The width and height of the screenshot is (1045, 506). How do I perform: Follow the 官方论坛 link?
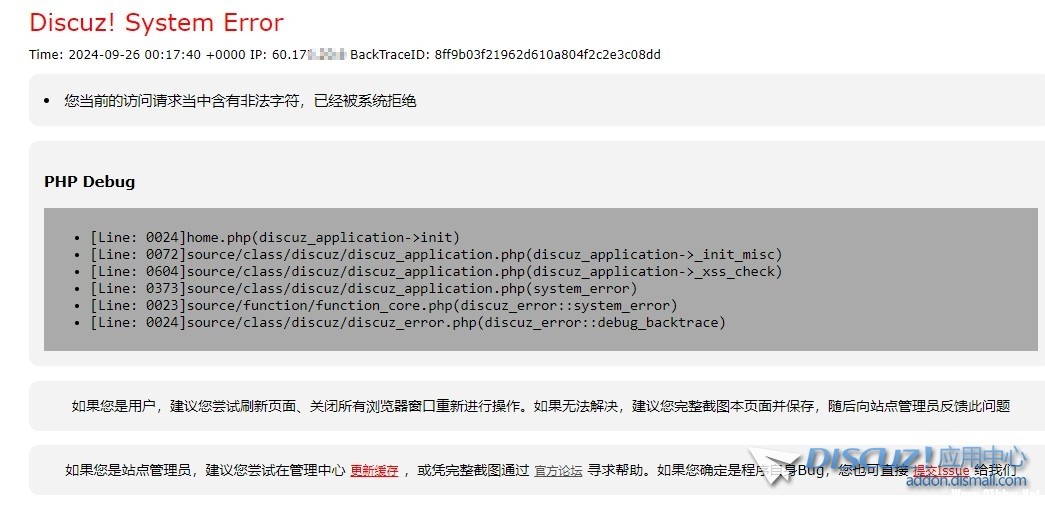click(558, 471)
